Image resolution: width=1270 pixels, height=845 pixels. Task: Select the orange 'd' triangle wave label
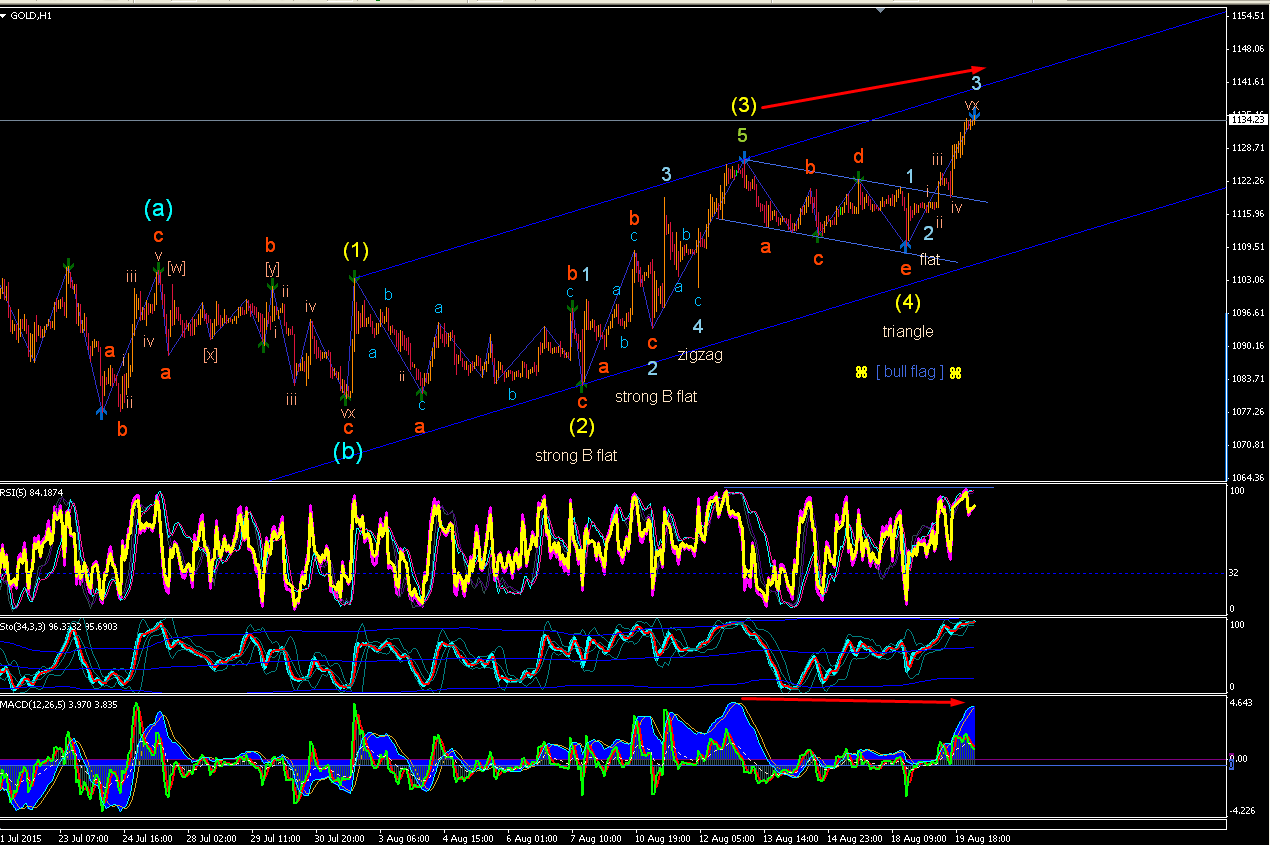[x=858, y=157]
